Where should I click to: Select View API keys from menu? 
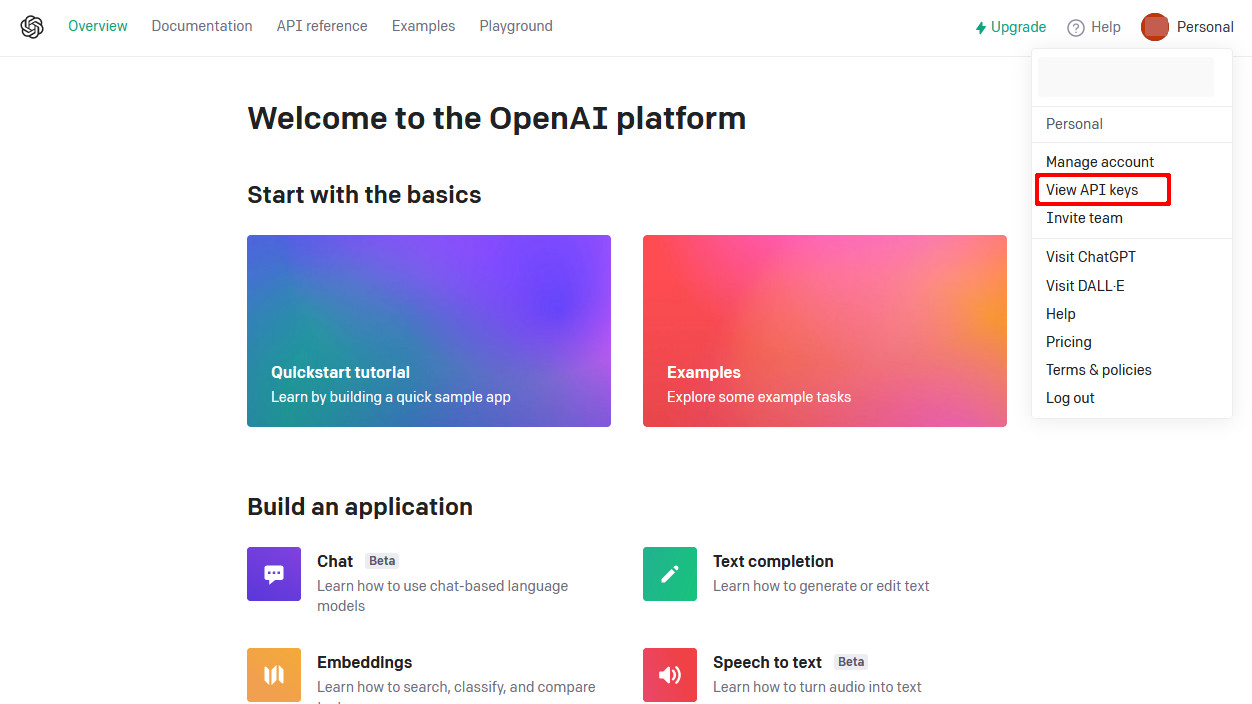pyautogui.click(x=1092, y=190)
